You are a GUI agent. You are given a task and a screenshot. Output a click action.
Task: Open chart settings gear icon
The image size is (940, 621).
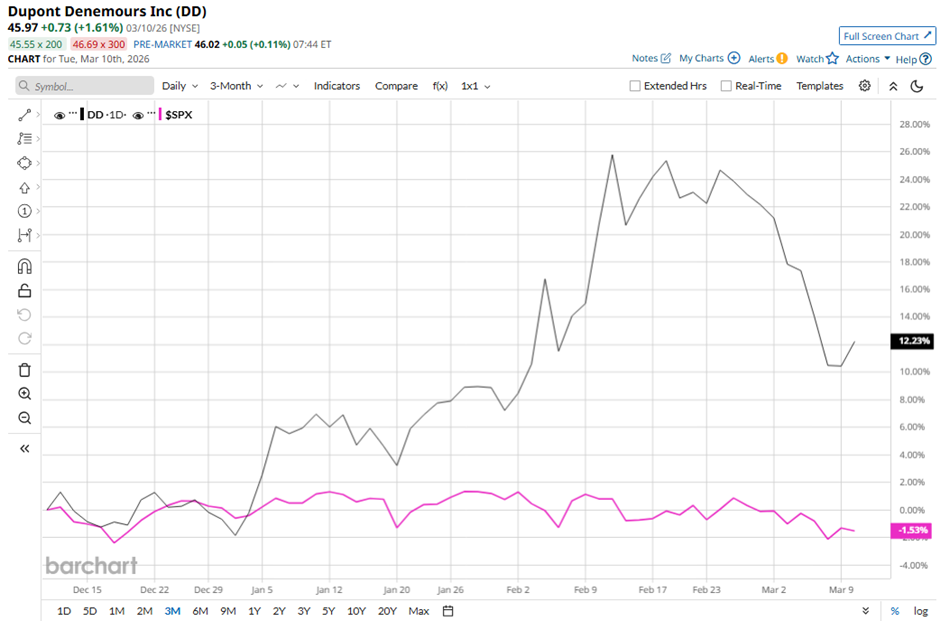[865, 86]
